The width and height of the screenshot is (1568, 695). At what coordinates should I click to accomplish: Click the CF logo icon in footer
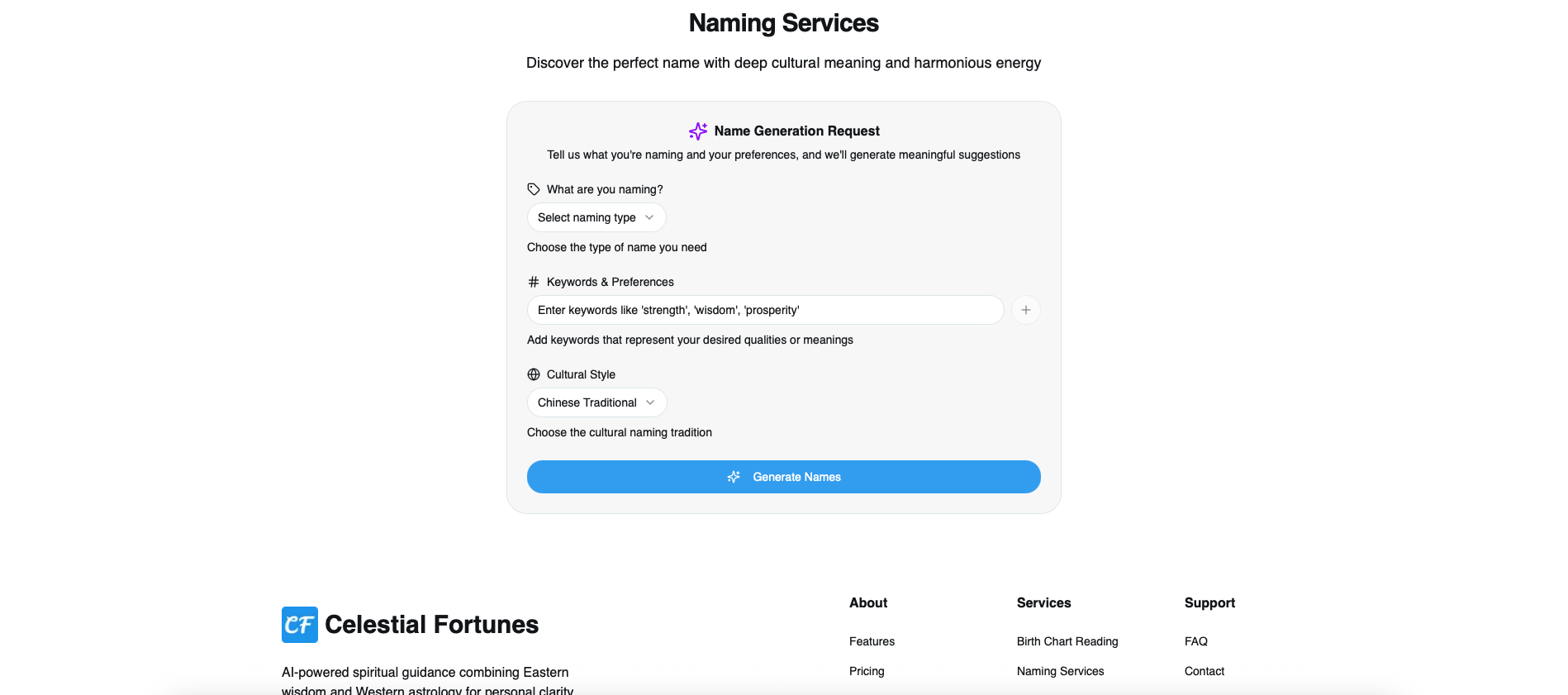(x=299, y=625)
